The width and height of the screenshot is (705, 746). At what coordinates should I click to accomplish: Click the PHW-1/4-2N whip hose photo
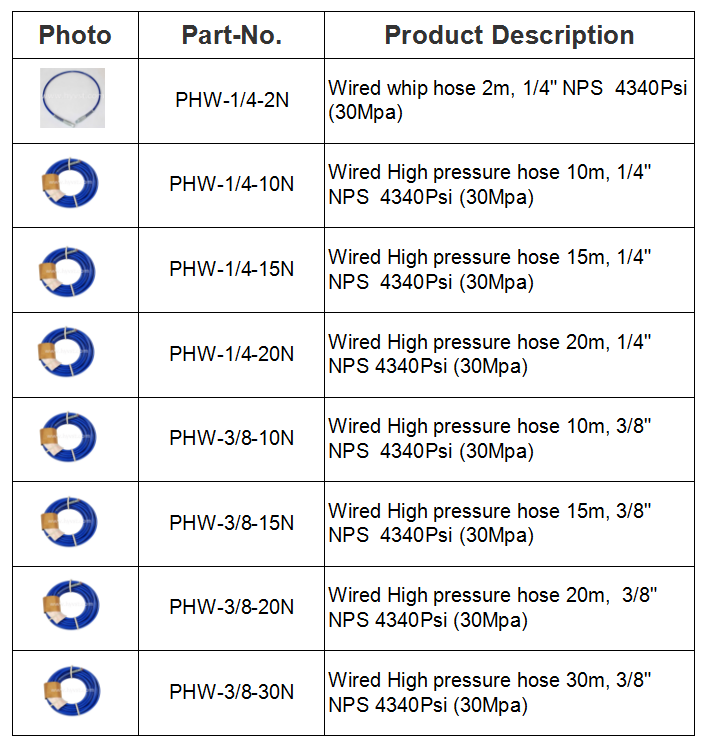click(x=72, y=98)
